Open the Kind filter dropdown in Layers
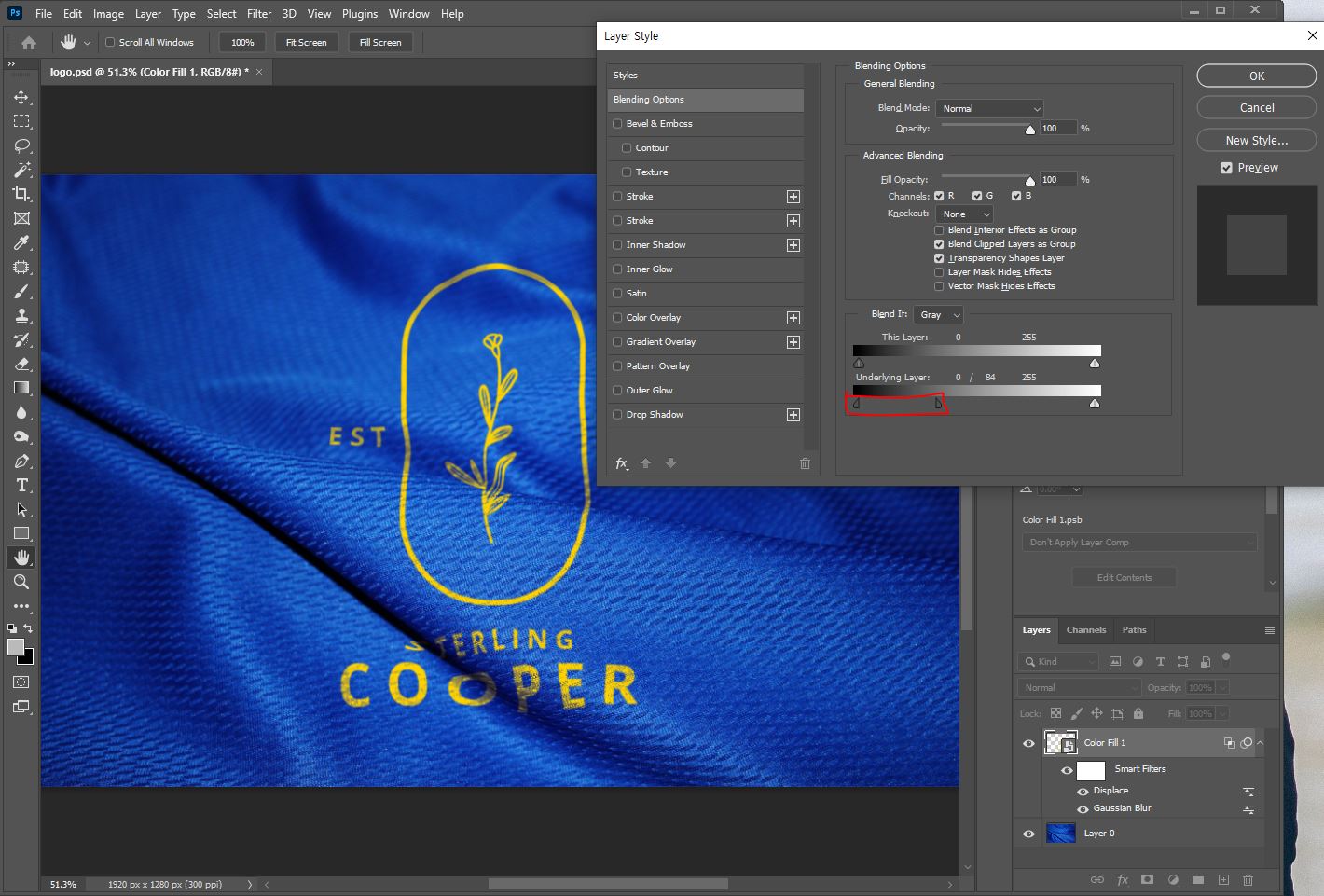 (x=1058, y=661)
